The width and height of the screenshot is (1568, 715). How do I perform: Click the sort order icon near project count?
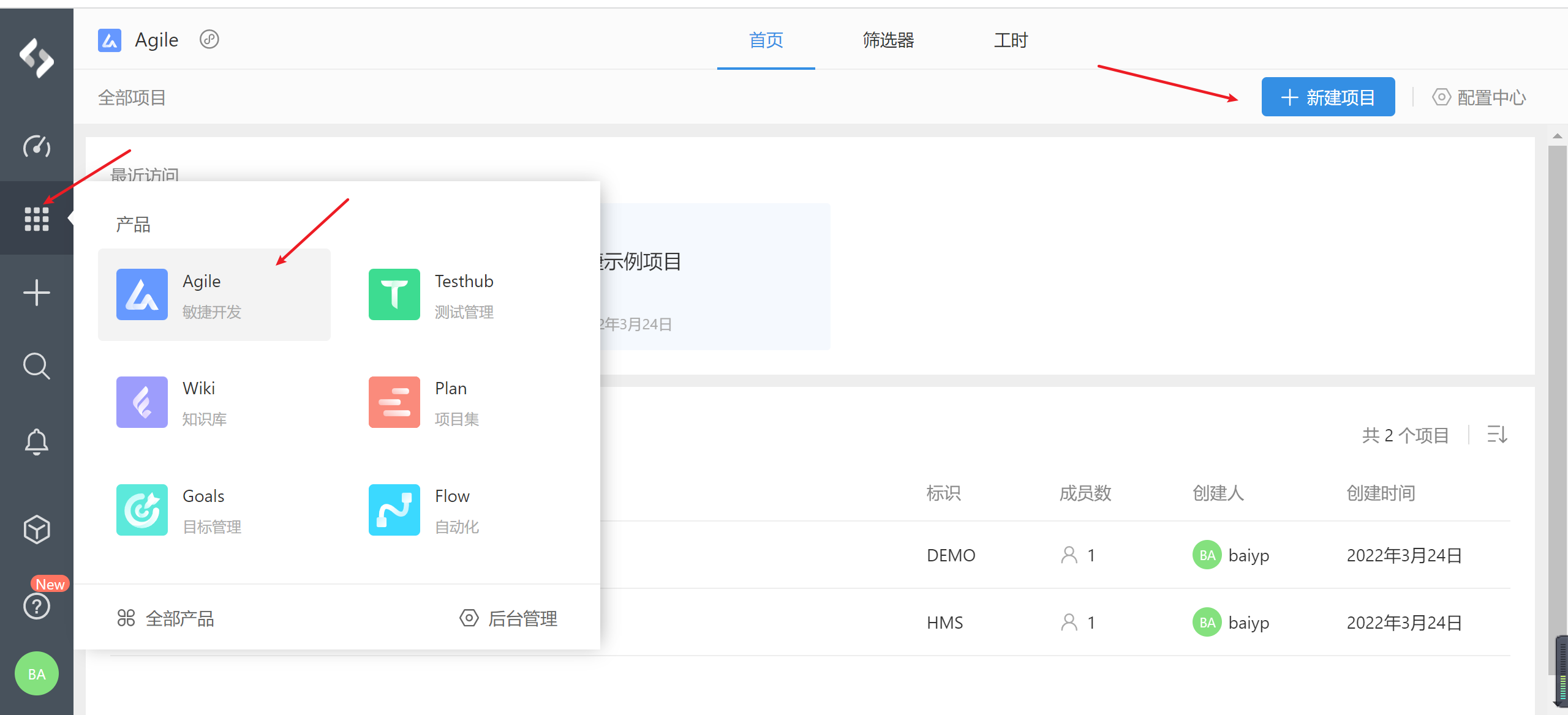[1497, 435]
